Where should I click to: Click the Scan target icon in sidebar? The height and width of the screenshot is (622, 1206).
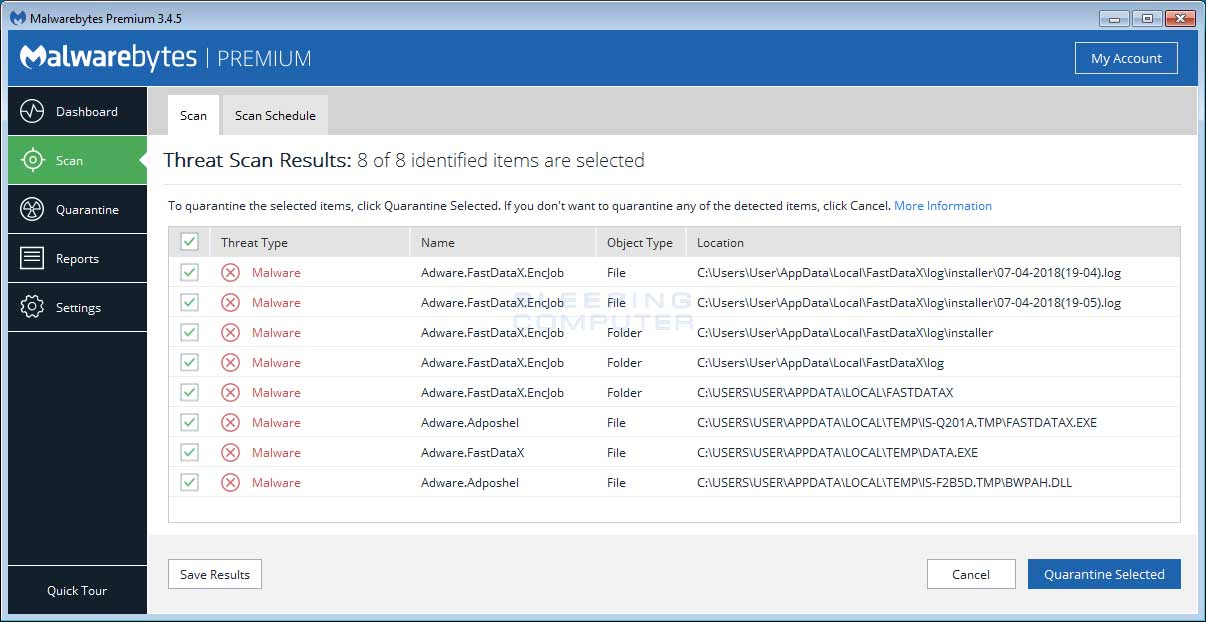(x=32, y=160)
